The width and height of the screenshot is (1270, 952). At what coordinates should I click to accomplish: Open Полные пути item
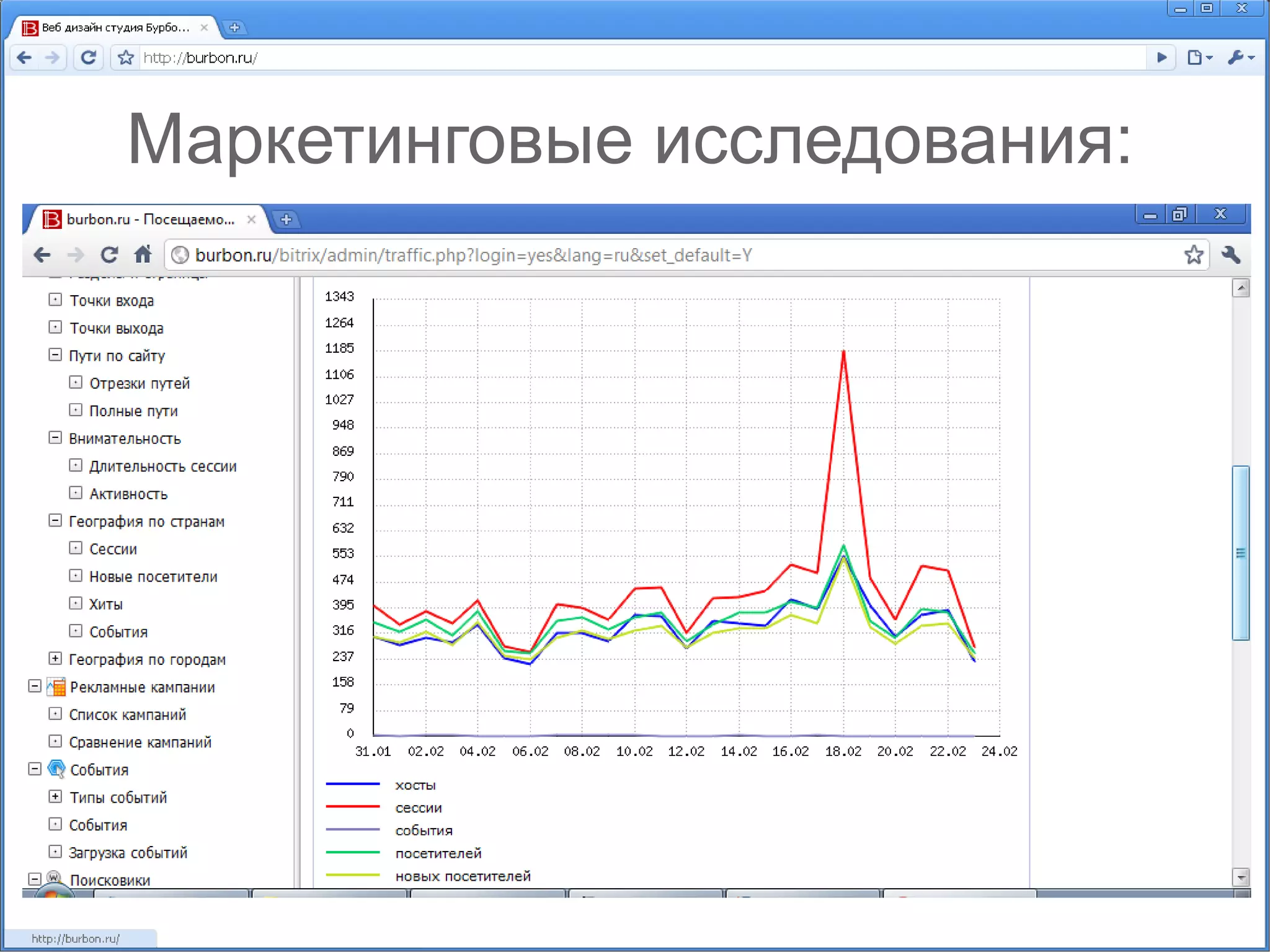[133, 411]
